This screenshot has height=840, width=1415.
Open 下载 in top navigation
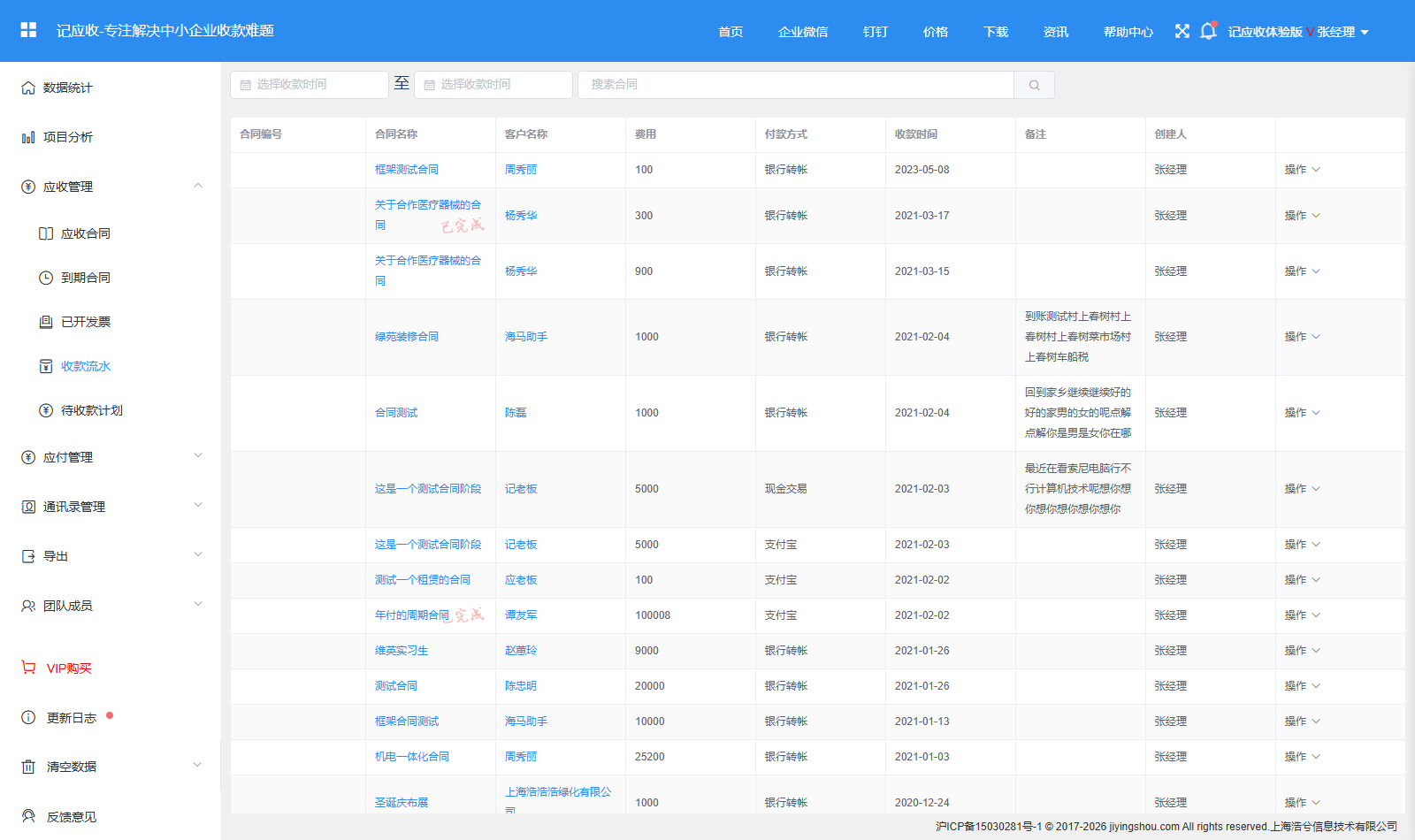coord(996,32)
